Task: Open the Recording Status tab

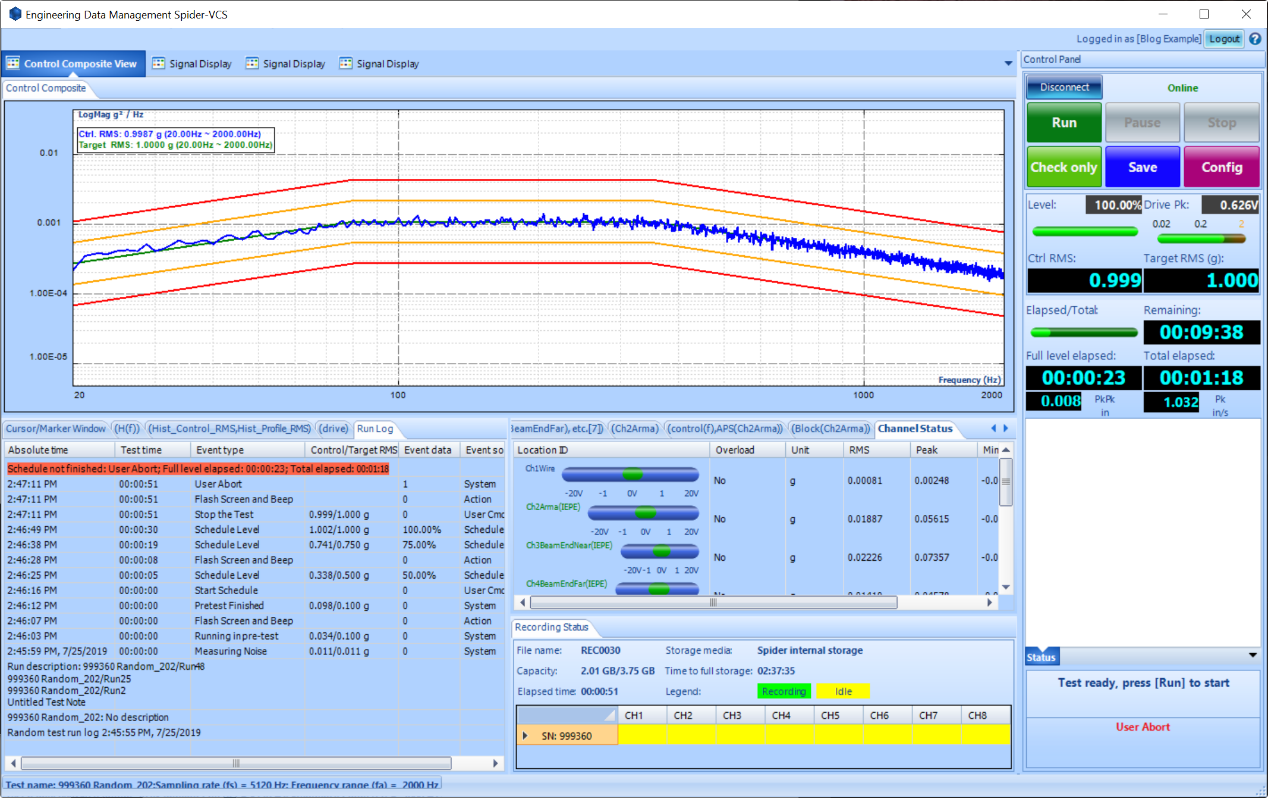Action: click(x=552, y=627)
